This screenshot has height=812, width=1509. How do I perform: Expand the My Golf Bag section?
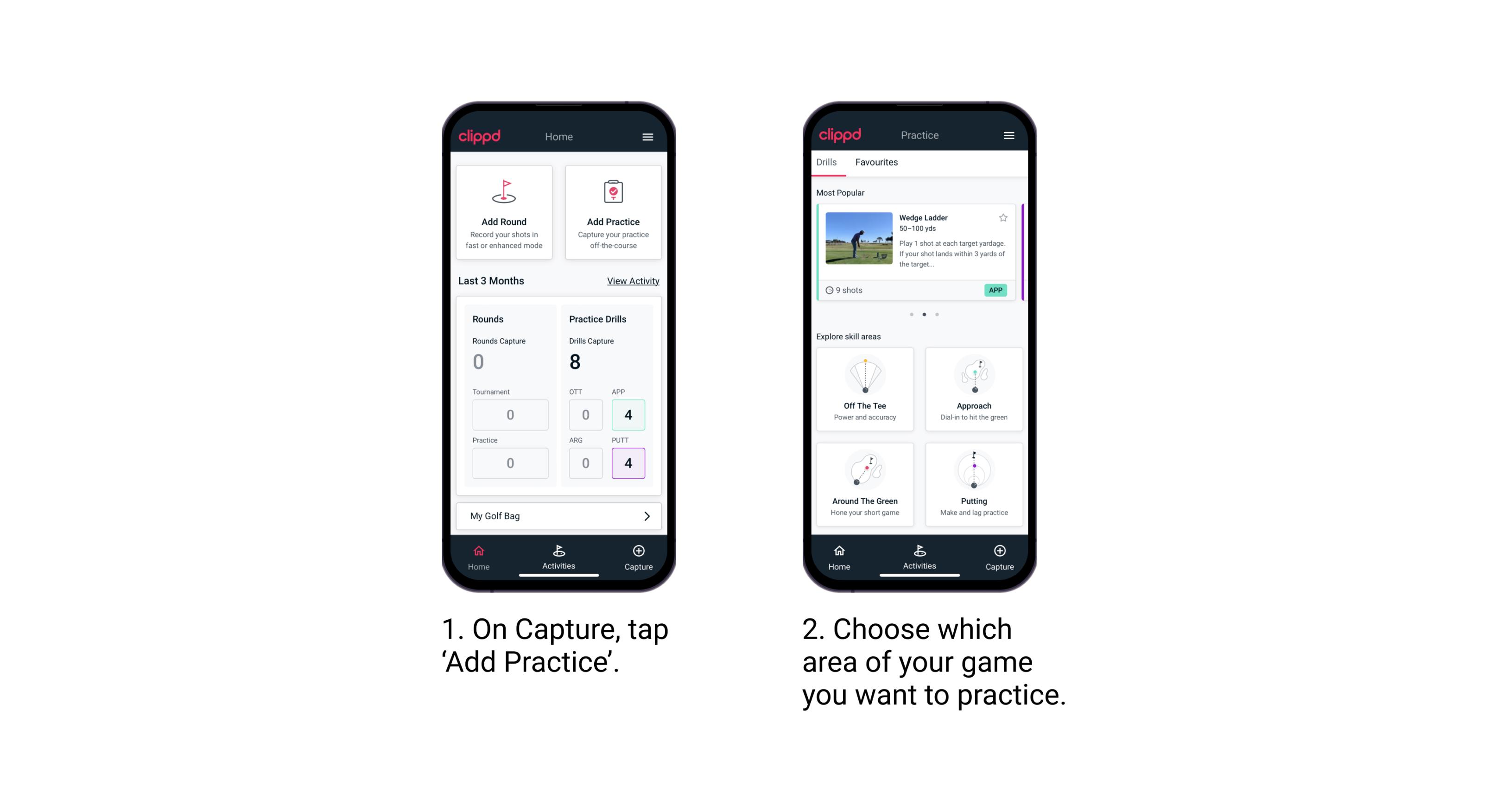[x=648, y=516]
